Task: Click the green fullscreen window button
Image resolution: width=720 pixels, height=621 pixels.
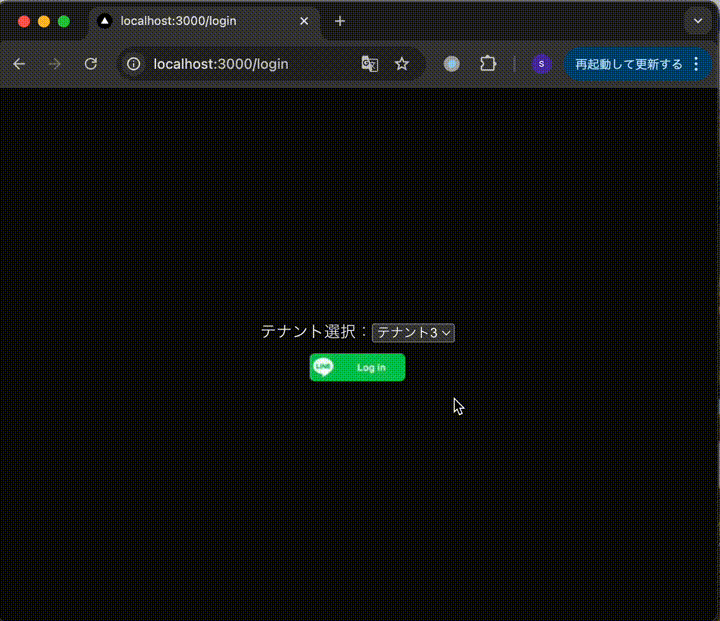Action: pyautogui.click(x=64, y=22)
